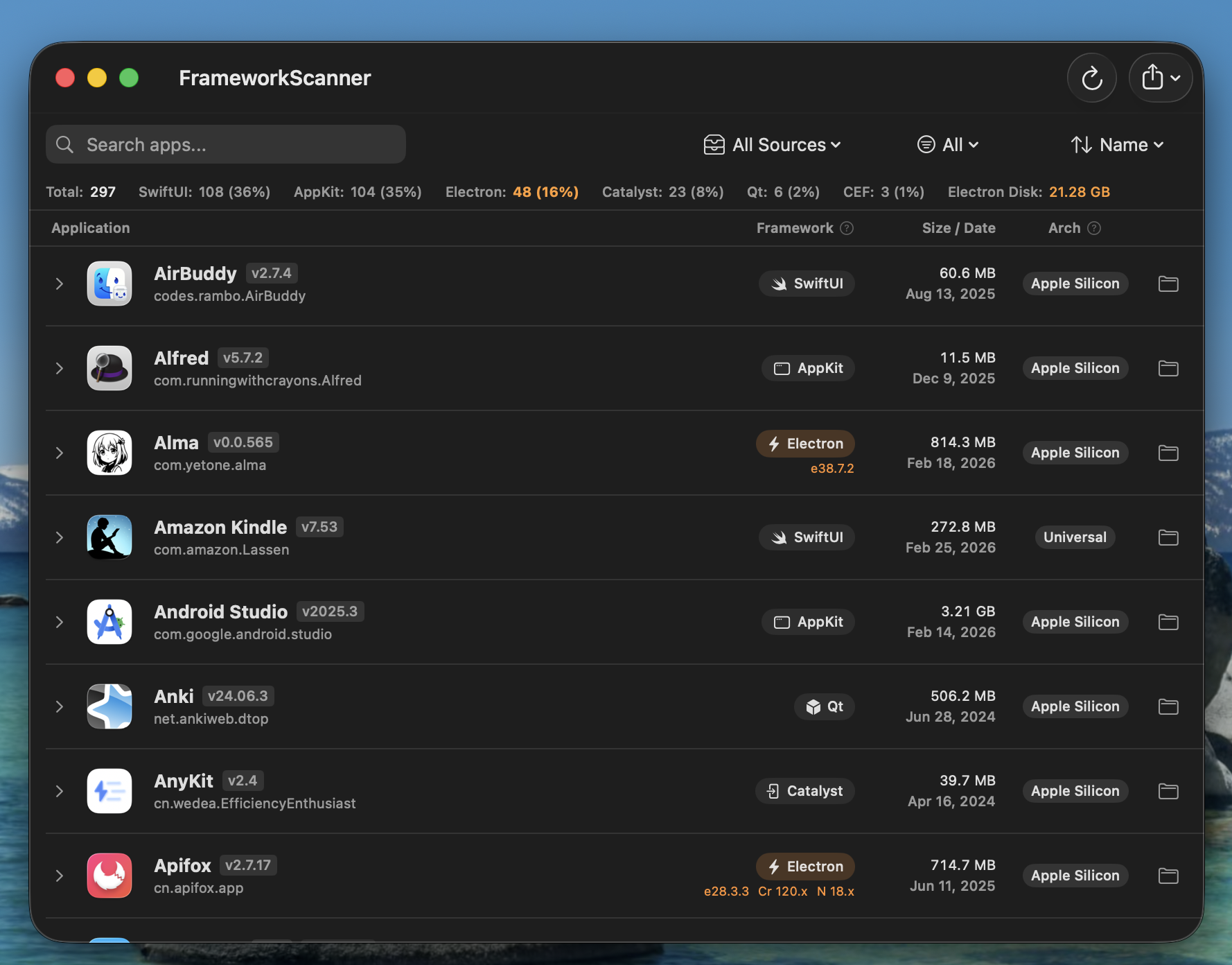Click Anki's Qt framework badge
Viewport: 1232px width, 965px height.
click(x=824, y=706)
